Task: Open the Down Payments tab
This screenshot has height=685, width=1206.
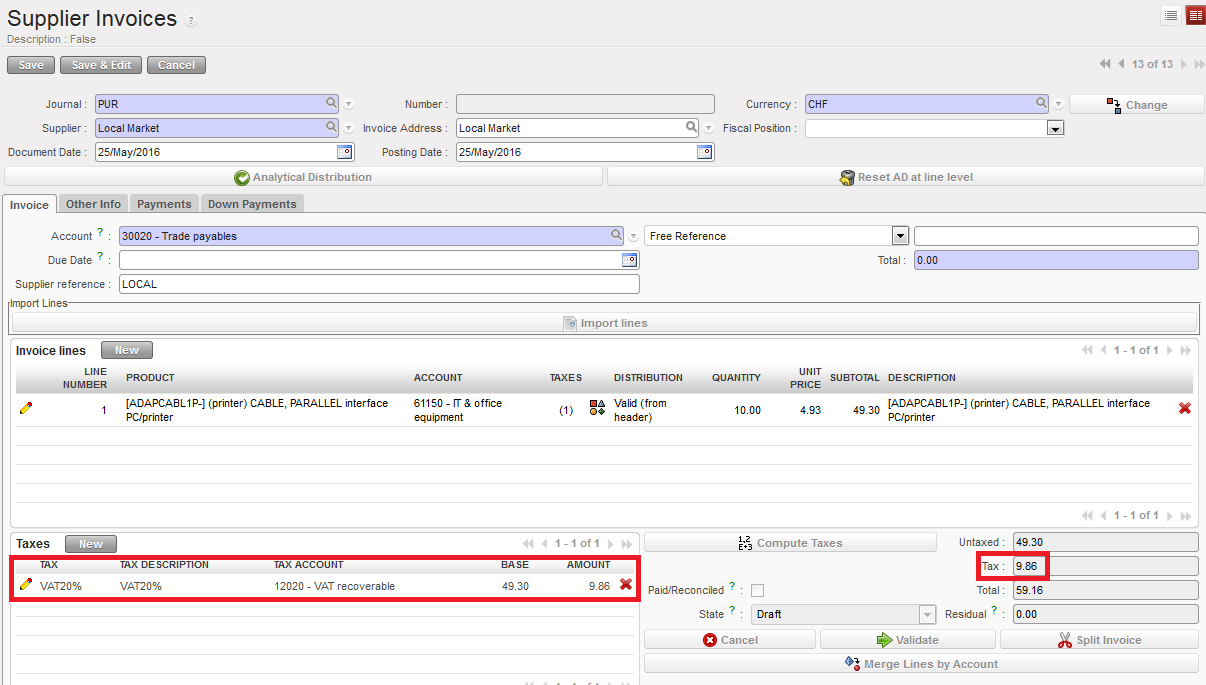Action: [252, 204]
